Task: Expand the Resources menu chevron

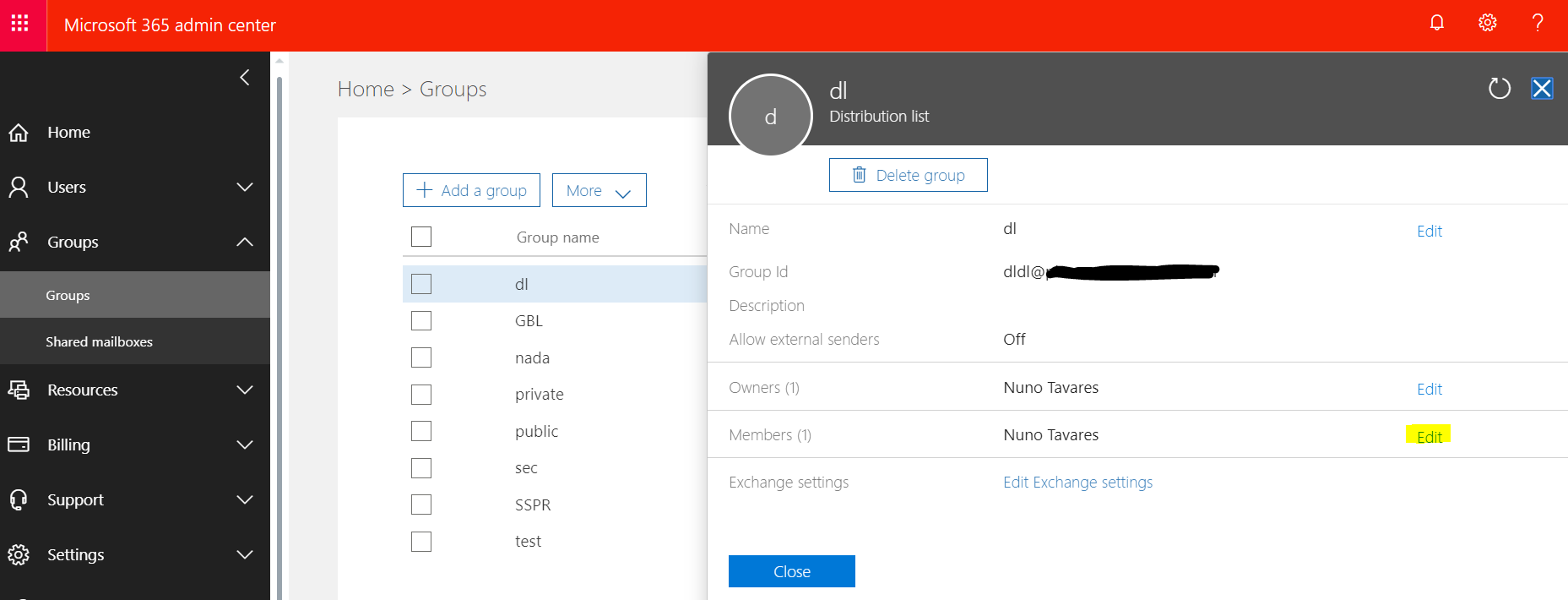Action: pyautogui.click(x=245, y=390)
